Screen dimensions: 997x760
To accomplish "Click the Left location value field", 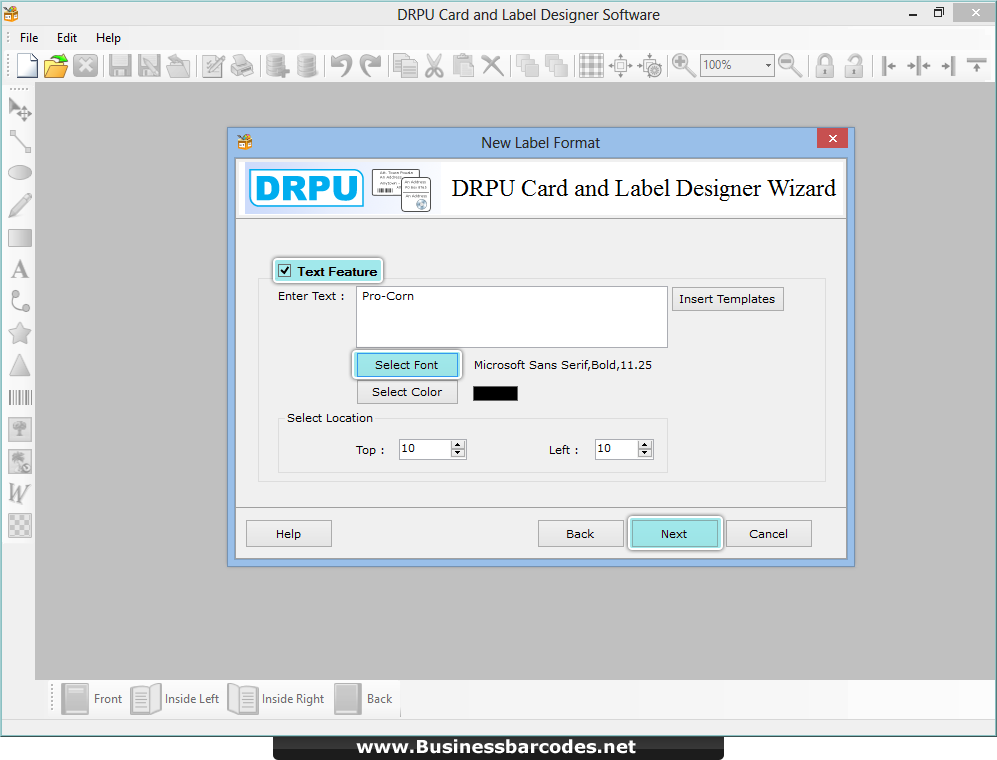I will coord(617,449).
